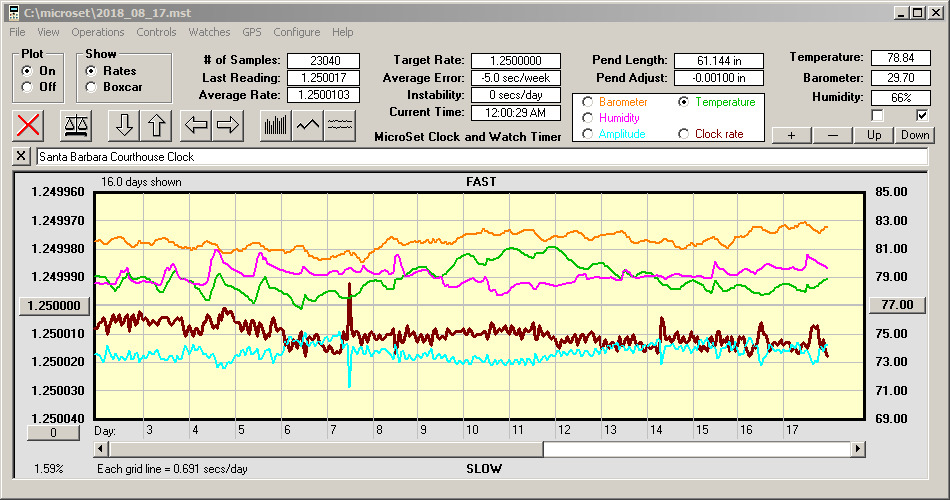950x500 pixels.
Task: Click the scrollbar left arrow
Action: click(x=101, y=449)
